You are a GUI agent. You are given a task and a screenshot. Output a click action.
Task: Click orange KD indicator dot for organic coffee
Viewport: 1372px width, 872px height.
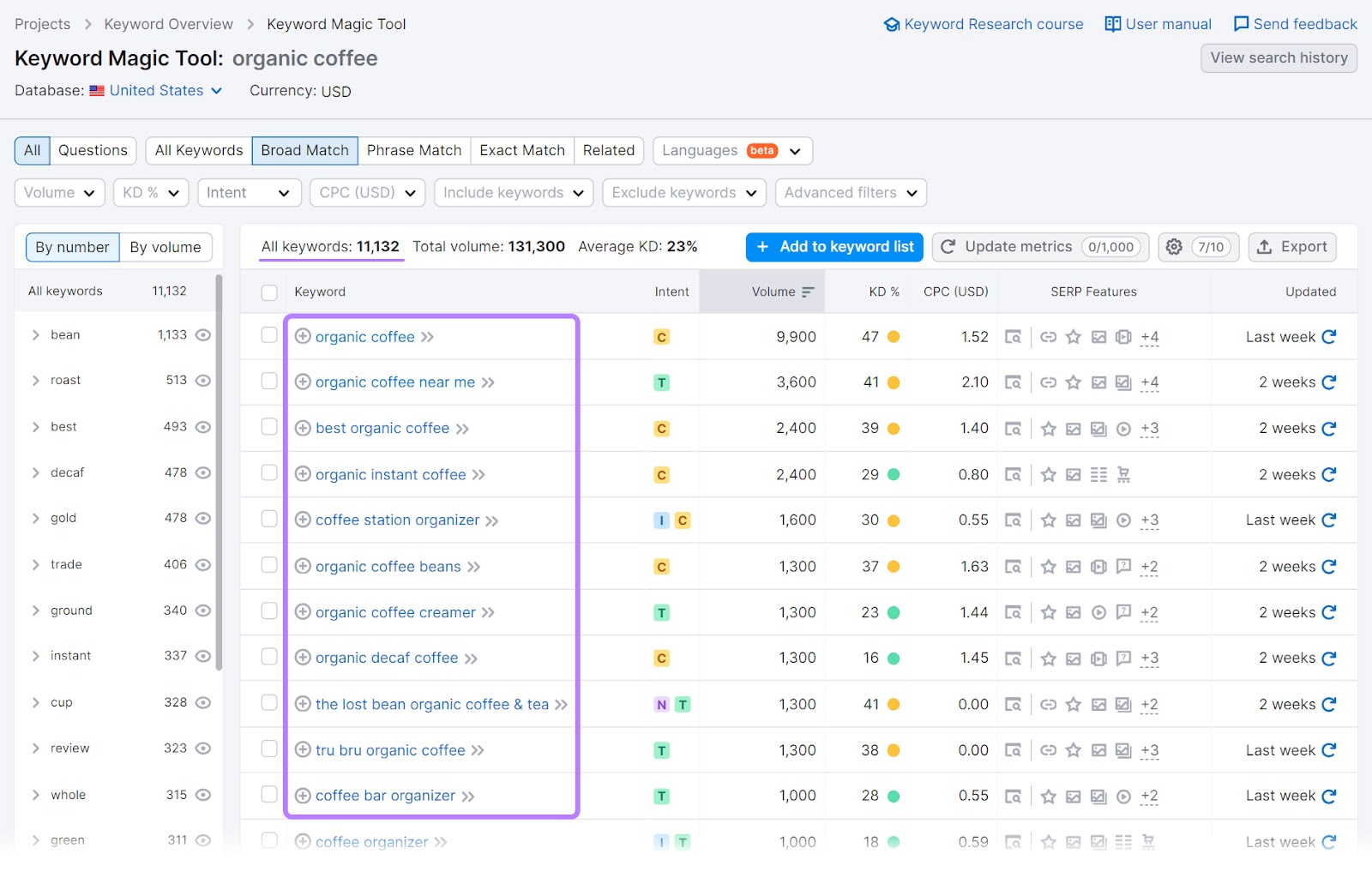click(x=894, y=337)
